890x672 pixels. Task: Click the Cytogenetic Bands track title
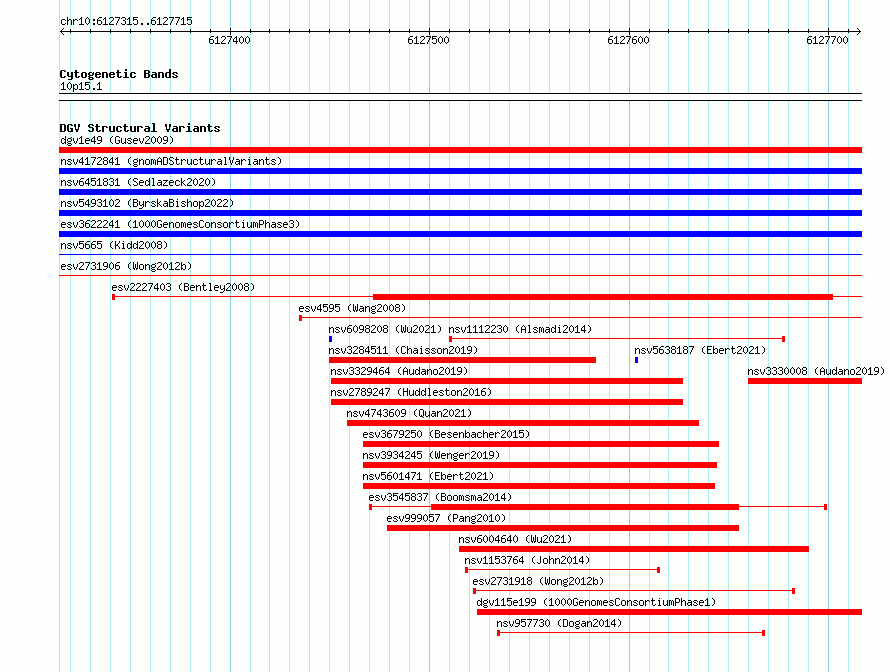pos(119,74)
